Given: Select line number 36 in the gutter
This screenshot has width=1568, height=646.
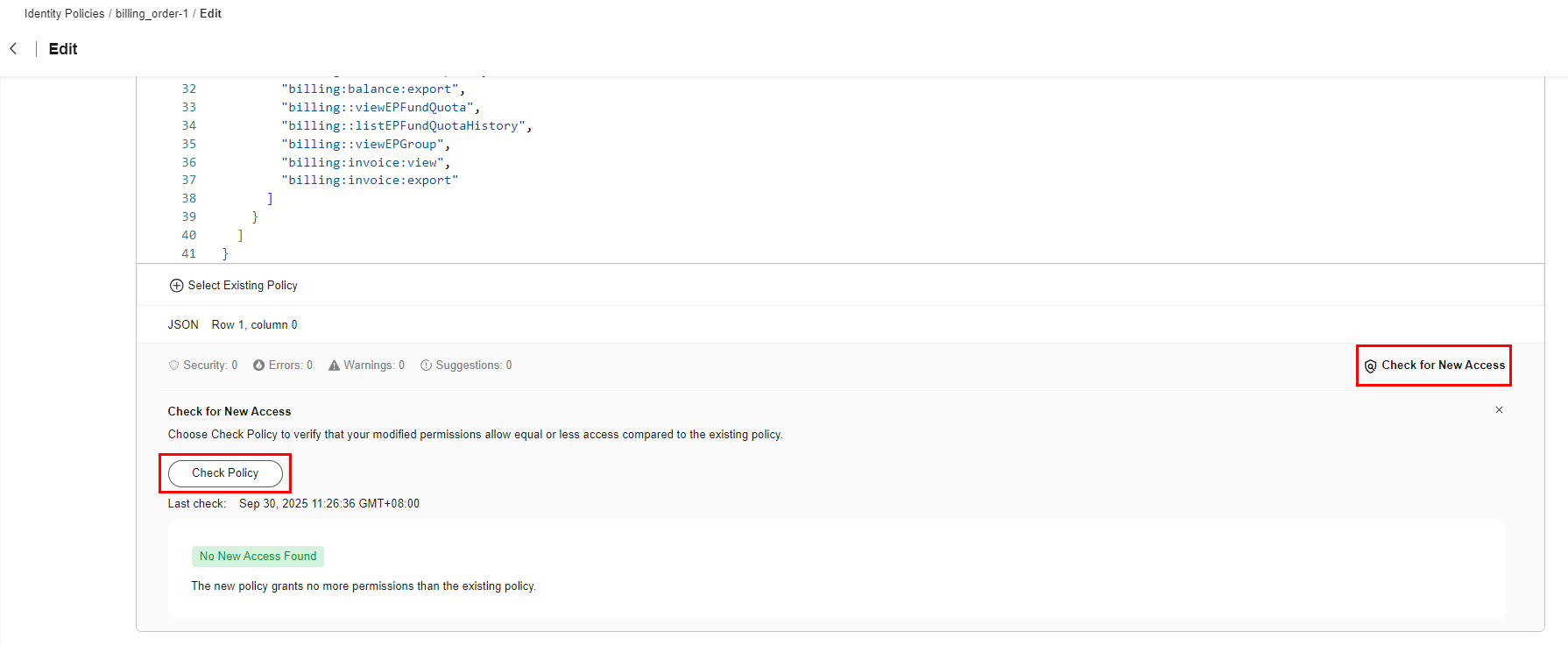Looking at the screenshot, I should (188, 163).
